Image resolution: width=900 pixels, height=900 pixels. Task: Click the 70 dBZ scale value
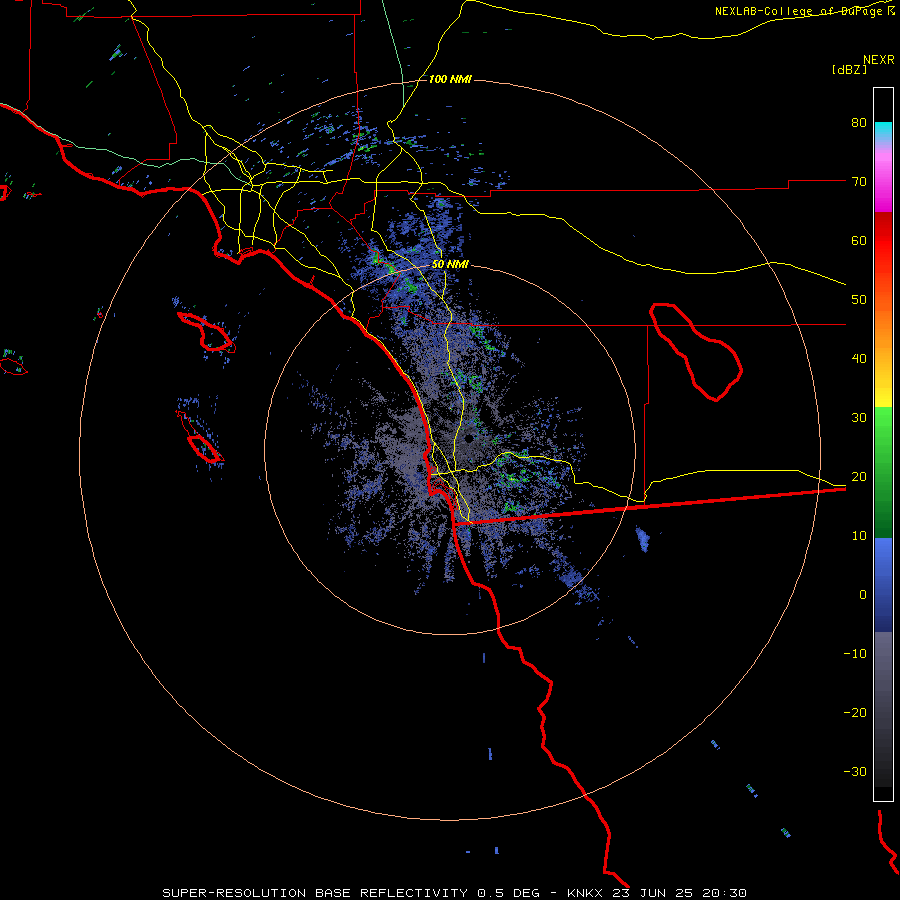click(859, 182)
